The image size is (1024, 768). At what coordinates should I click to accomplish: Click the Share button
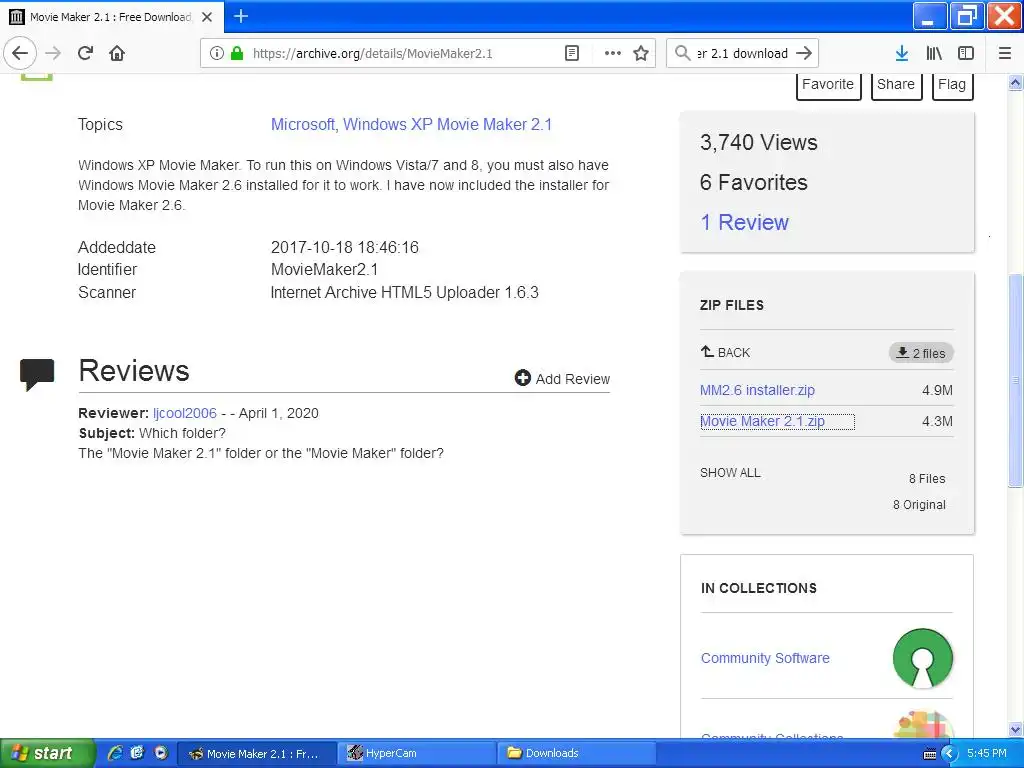[x=896, y=85]
